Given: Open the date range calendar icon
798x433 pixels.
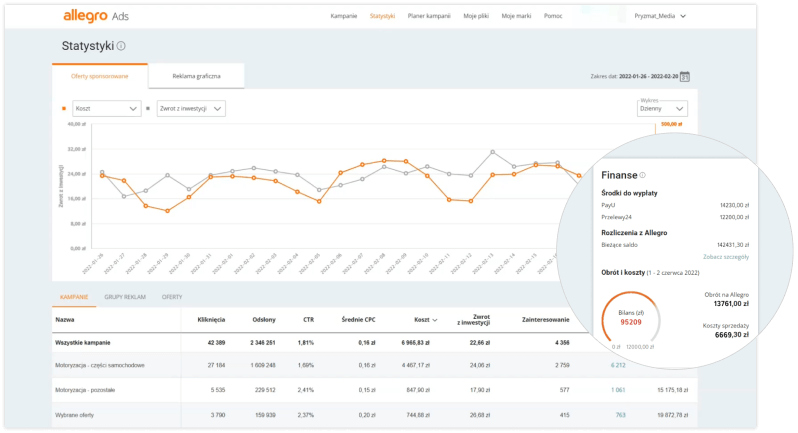Looking at the screenshot, I should coord(685,76).
